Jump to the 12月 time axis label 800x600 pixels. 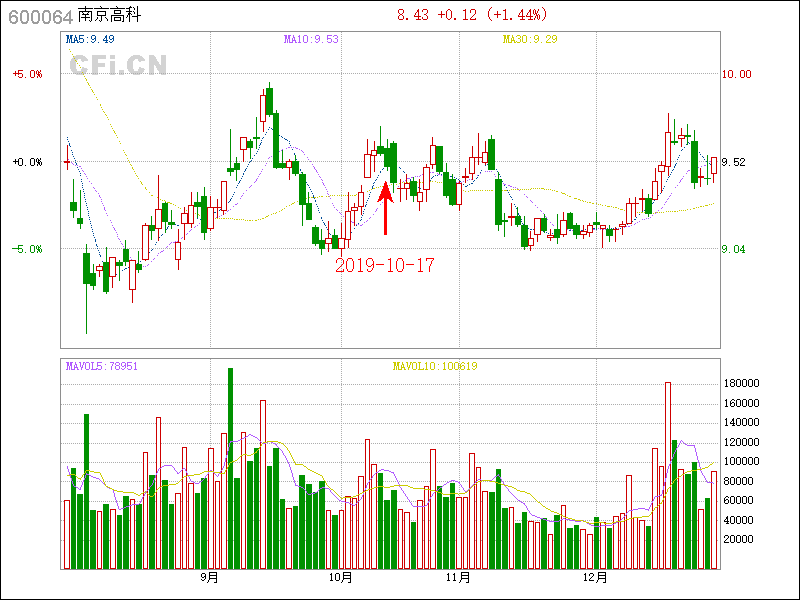595,577
